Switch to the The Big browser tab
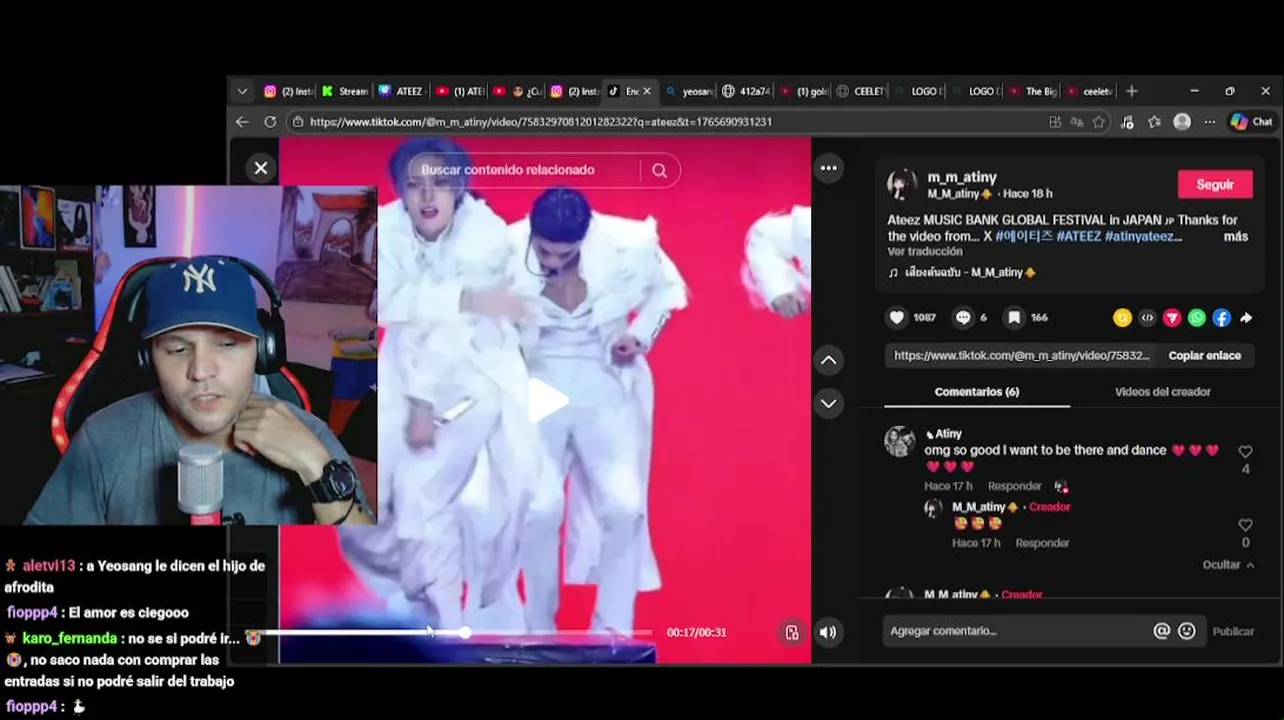This screenshot has width=1284, height=720. click(x=1033, y=91)
